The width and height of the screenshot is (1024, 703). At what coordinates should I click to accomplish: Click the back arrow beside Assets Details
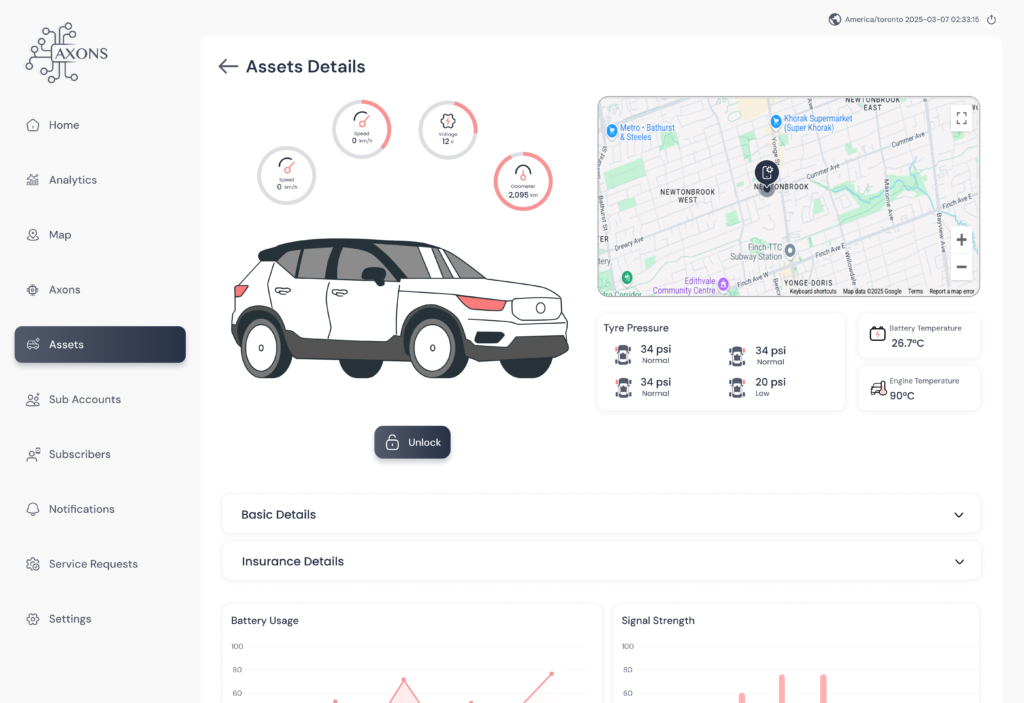(x=228, y=67)
